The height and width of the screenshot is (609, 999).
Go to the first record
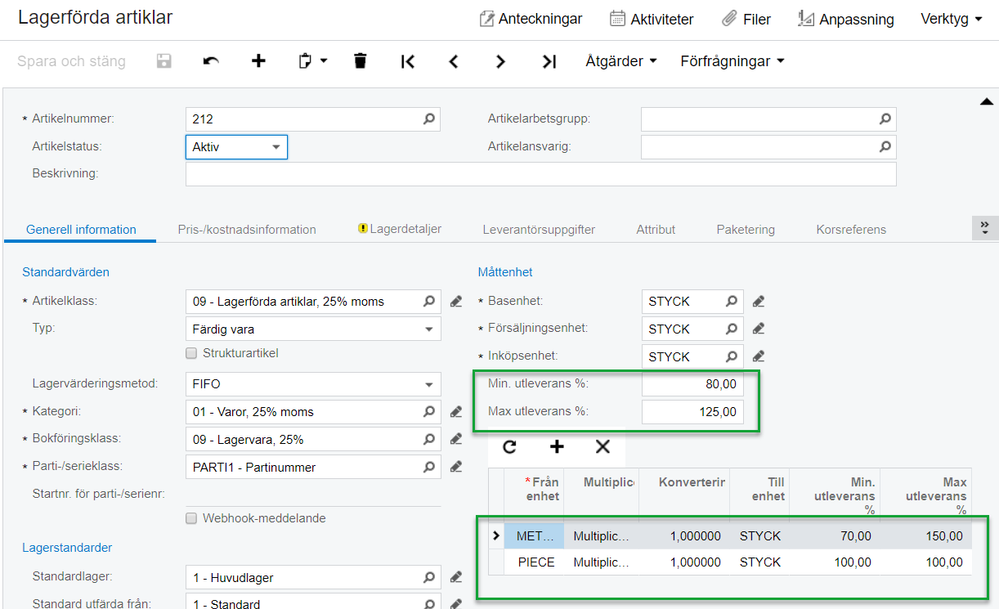[407, 61]
